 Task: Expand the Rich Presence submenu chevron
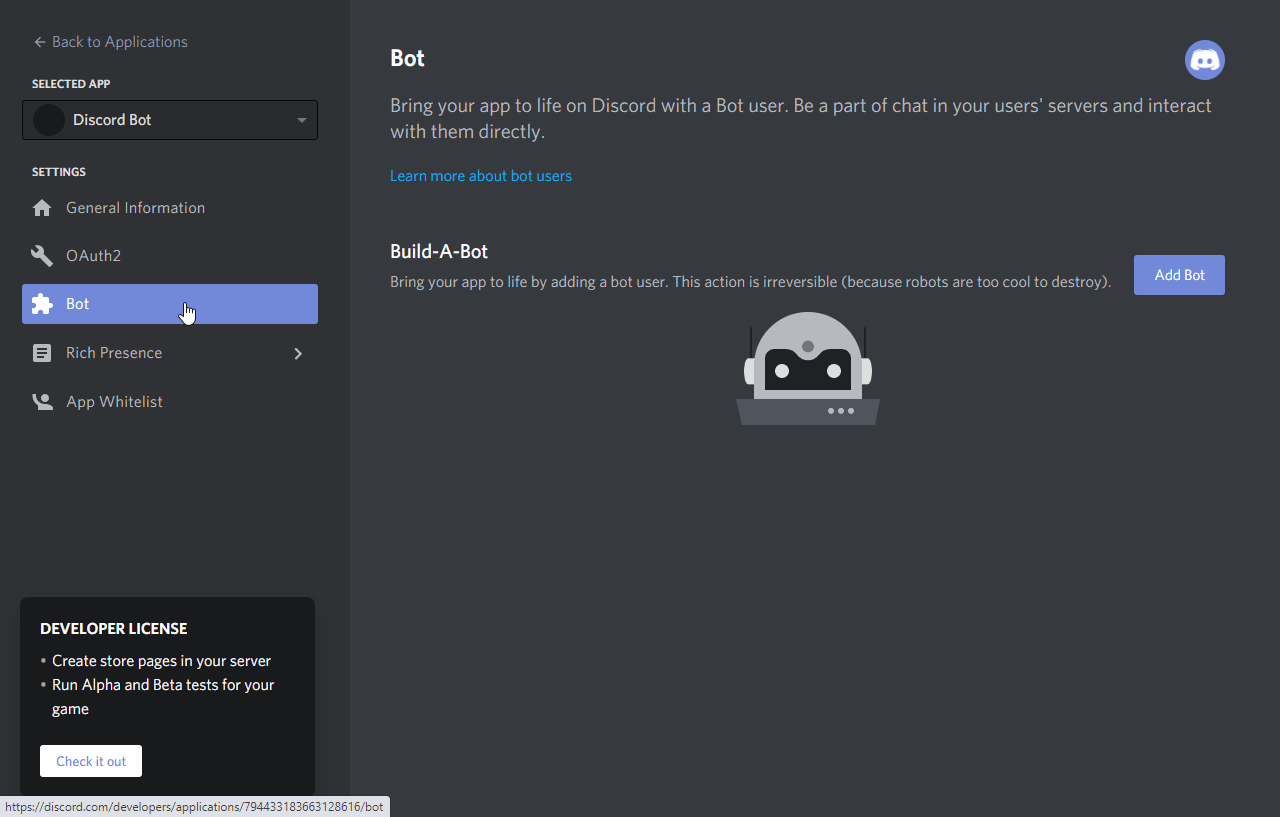point(298,353)
